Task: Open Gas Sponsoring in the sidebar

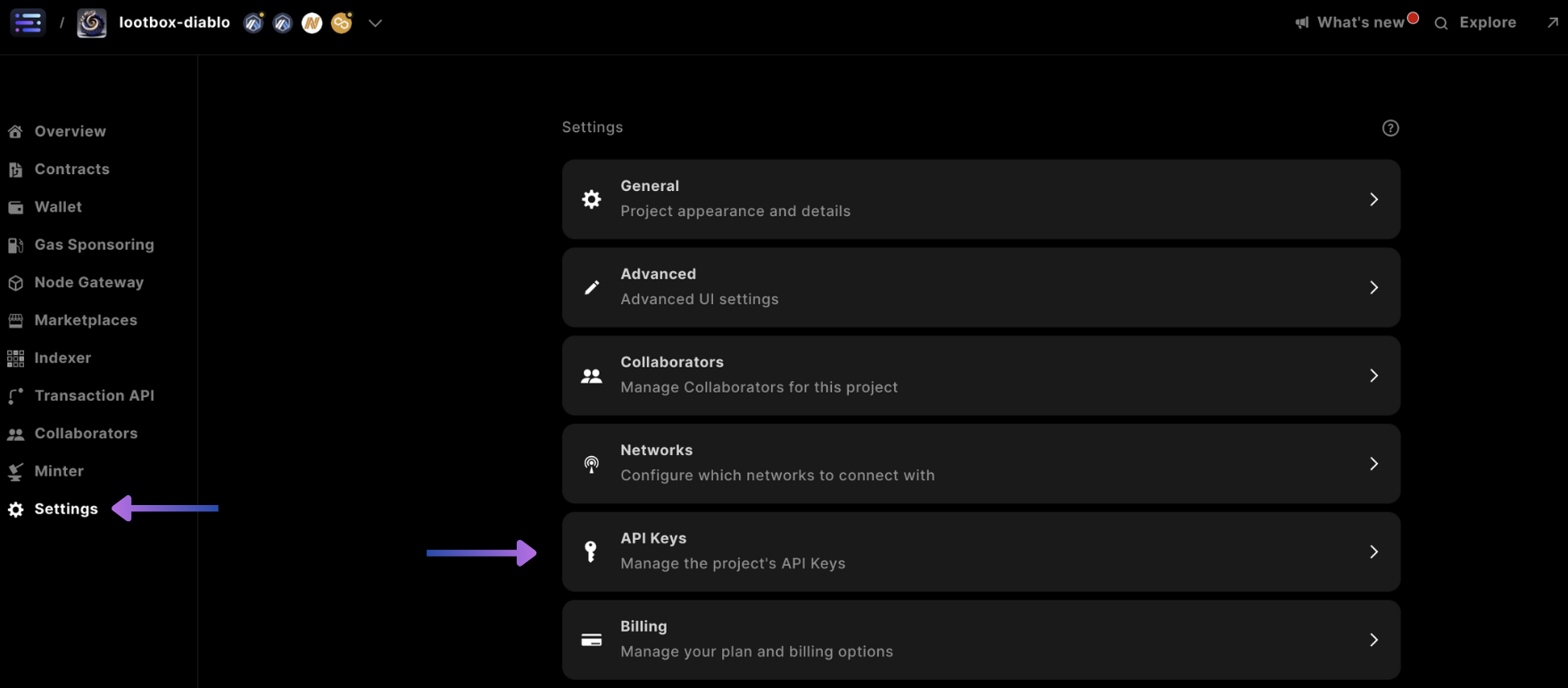Action: [94, 245]
